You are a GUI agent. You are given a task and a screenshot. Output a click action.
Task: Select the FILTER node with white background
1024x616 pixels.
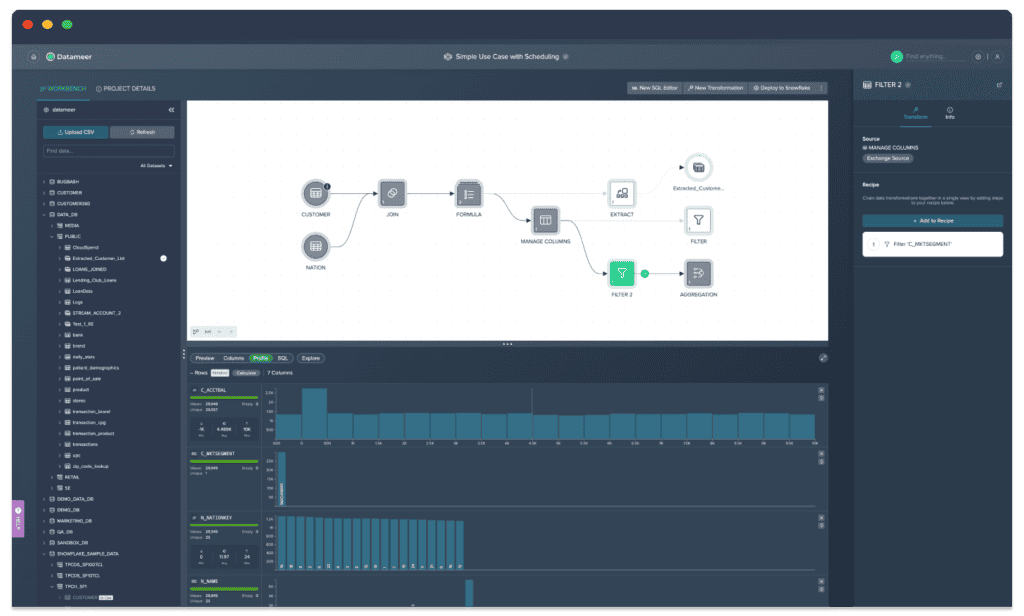tap(698, 220)
